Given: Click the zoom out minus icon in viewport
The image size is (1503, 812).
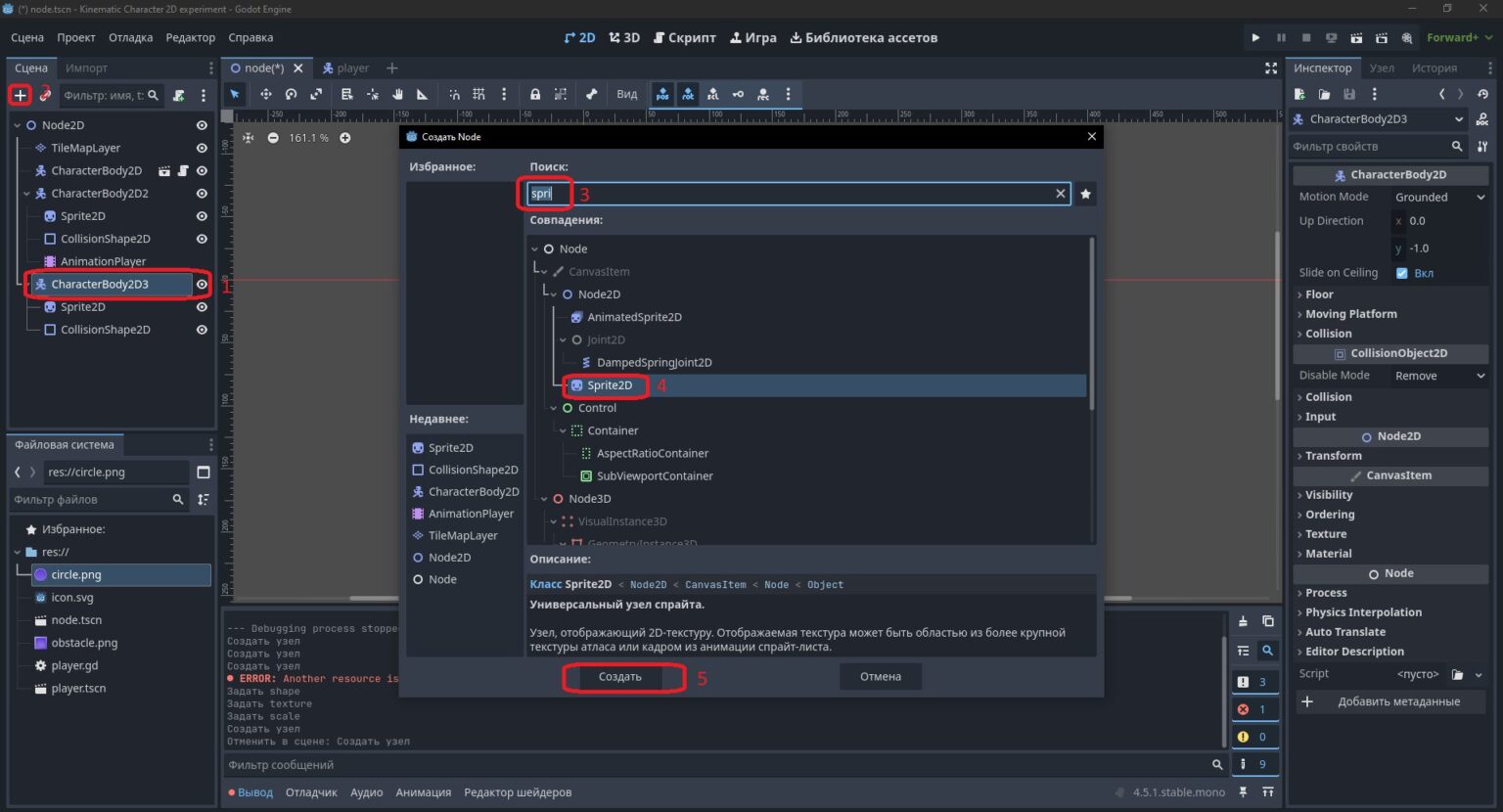Looking at the screenshot, I should pyautogui.click(x=273, y=138).
